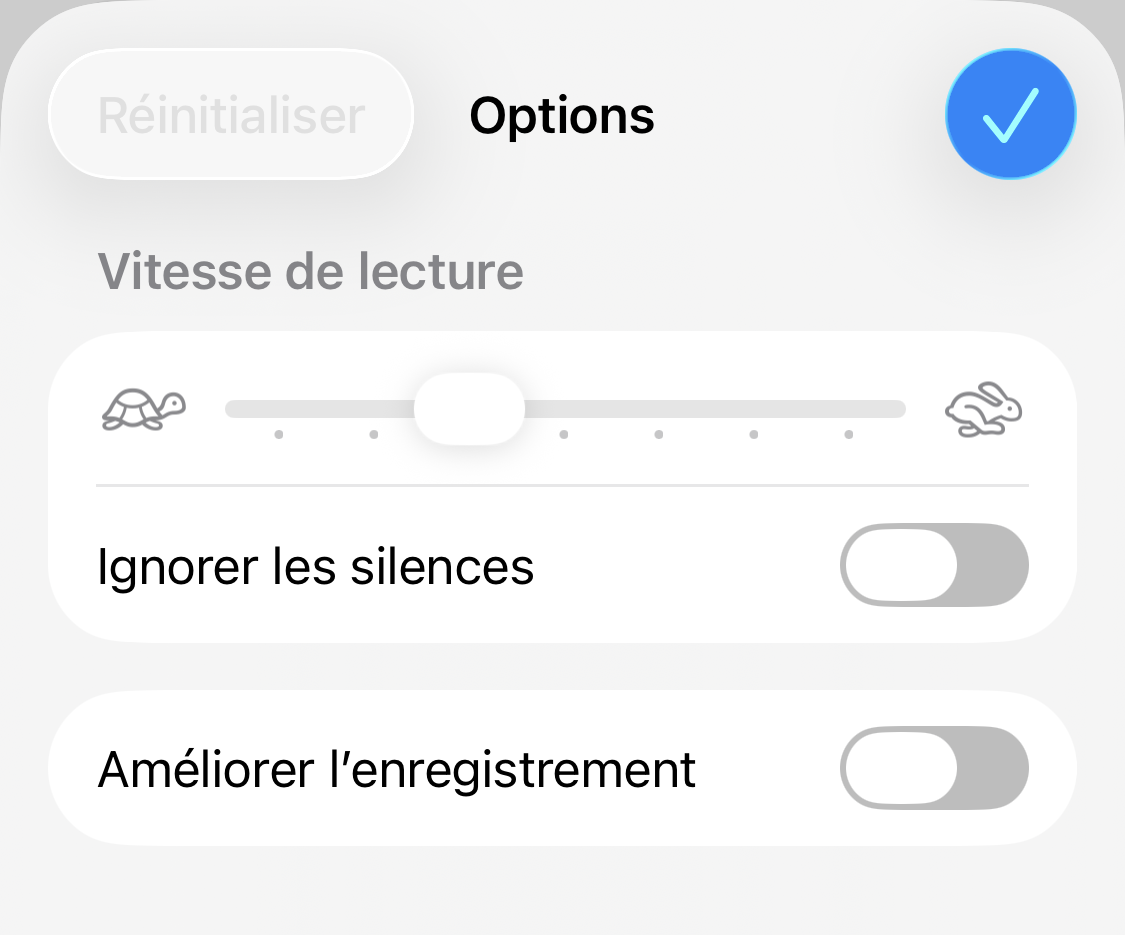
Task: Tap the Améliorer l'enregistrement label text
Action: 397,769
